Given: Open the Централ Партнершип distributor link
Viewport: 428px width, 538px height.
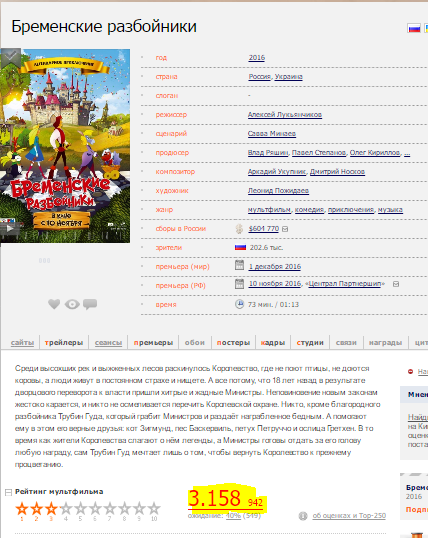Looking at the screenshot, I should [x=345, y=283].
